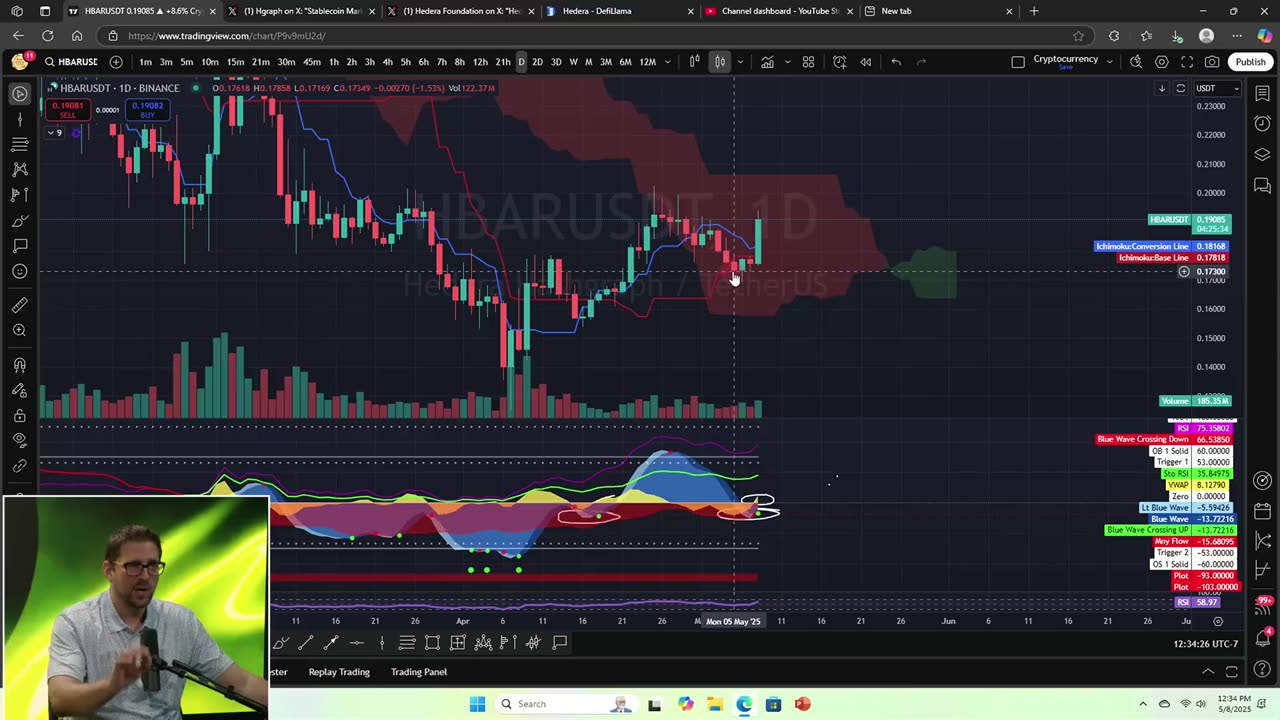Expand chart style dropdown arrow
The width and height of the screenshot is (1280, 720).
740,62
